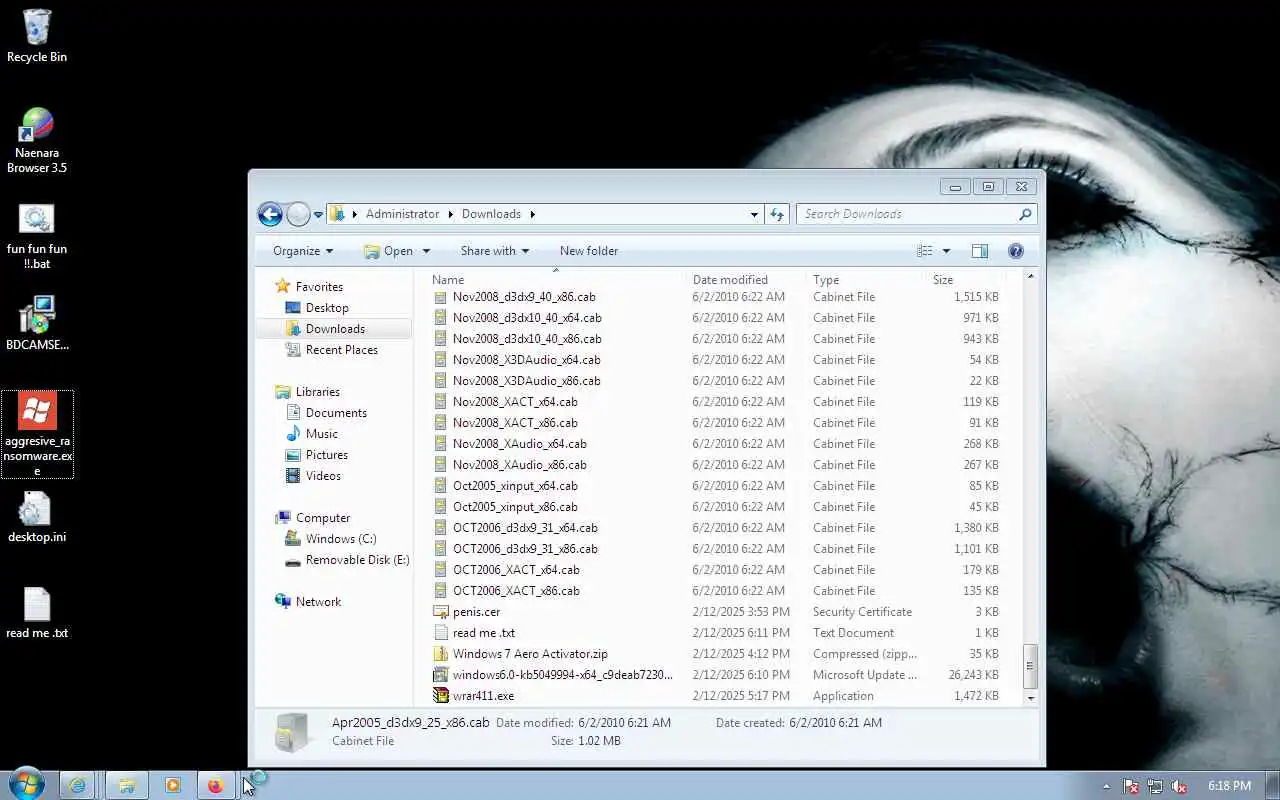Refresh the Downloads folder view

point(777,214)
